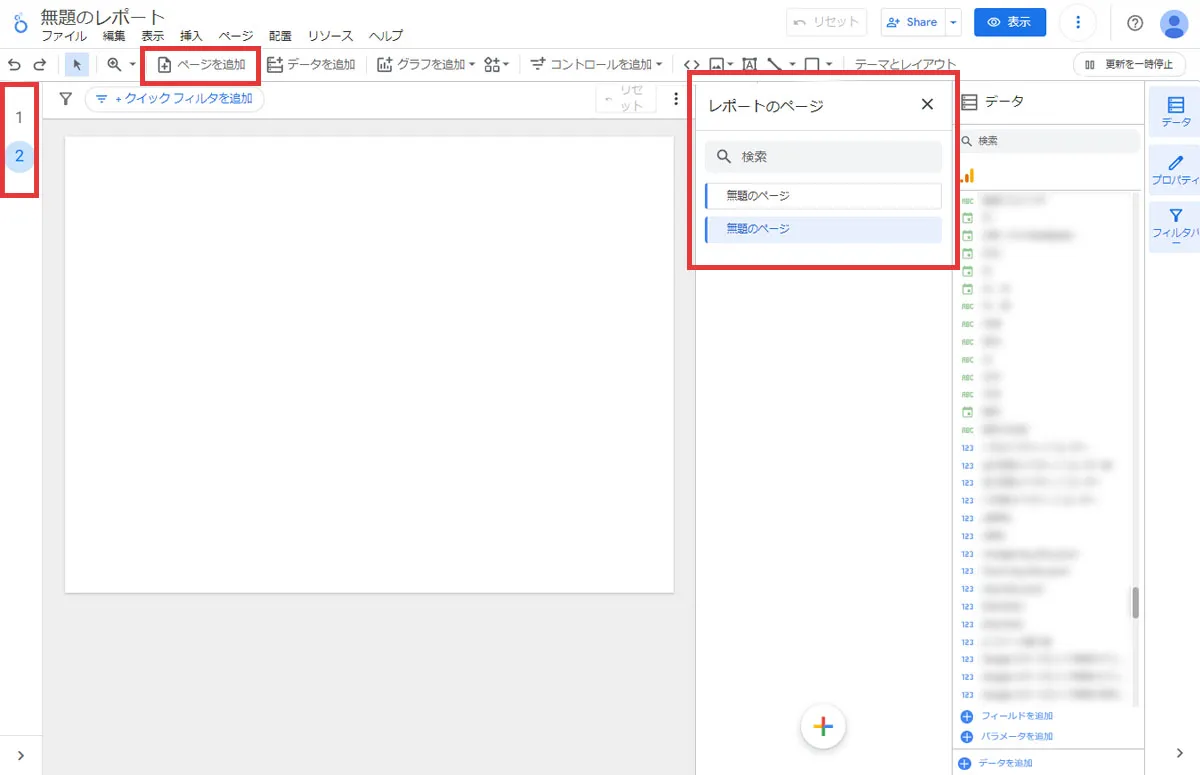Open the リソース menu
Viewport: 1200px width, 775px height.
pos(330,36)
